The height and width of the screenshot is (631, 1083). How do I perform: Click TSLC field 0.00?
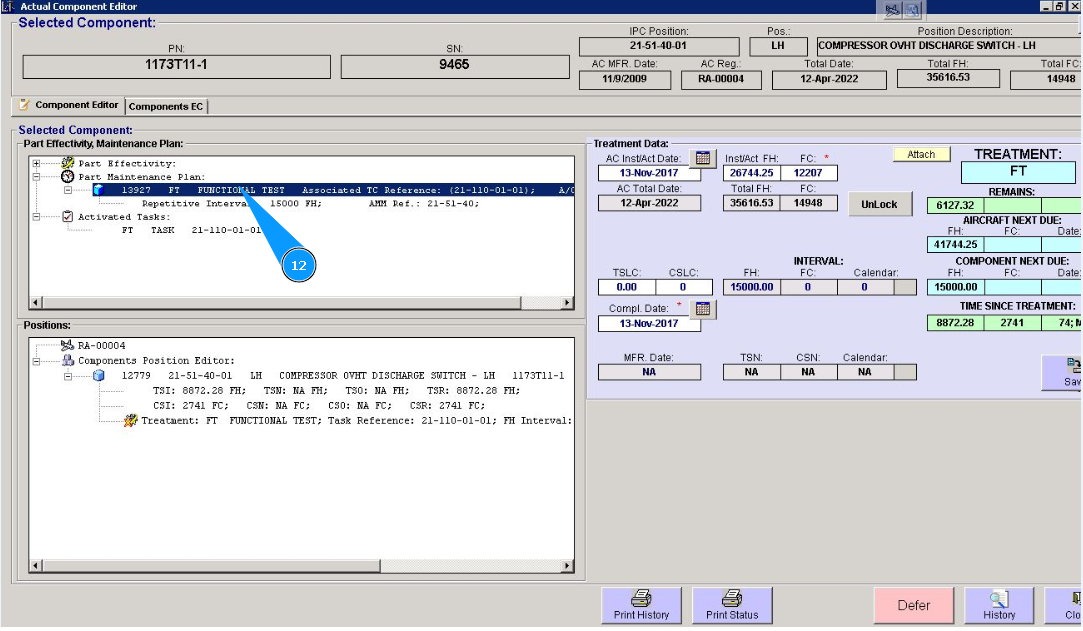(x=626, y=287)
